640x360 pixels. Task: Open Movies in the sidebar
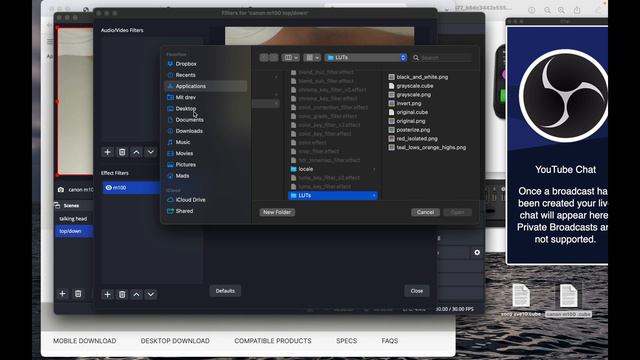point(184,153)
